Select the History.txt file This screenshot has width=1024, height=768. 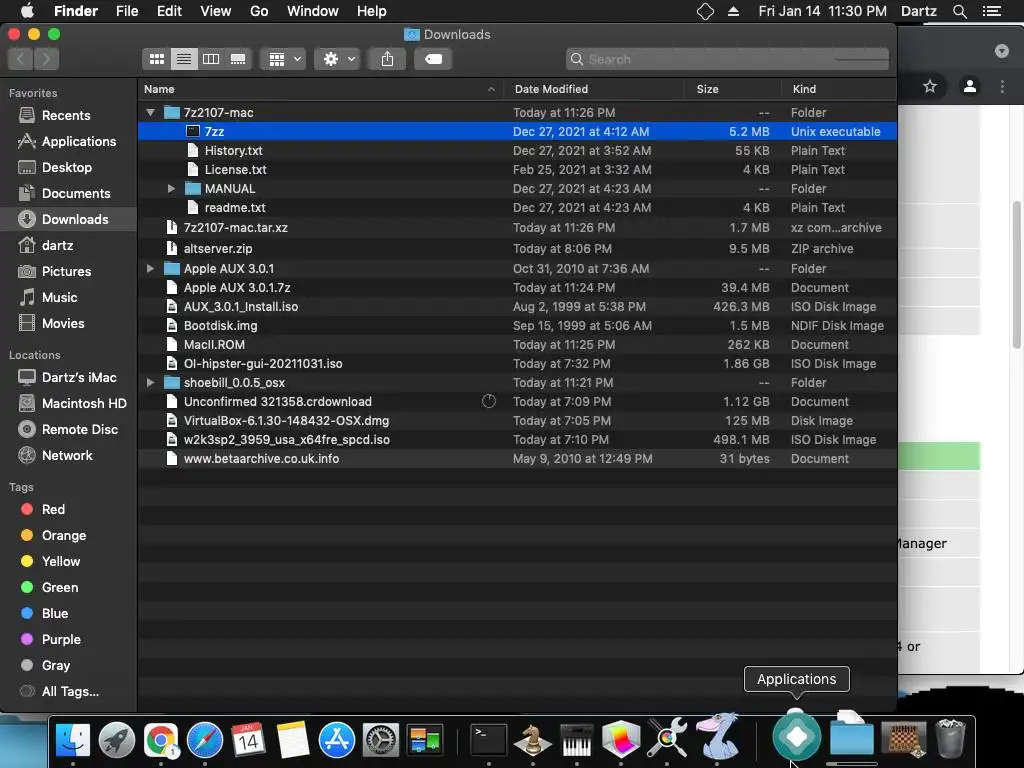517,151
